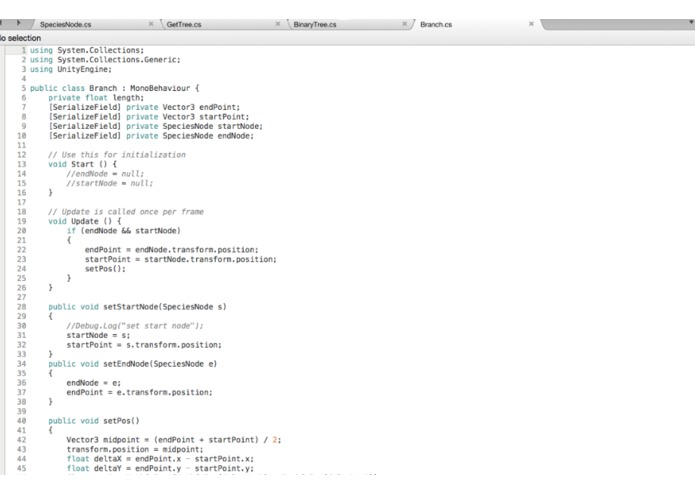695x494 pixels.
Task: Switch to the GetTree.cs tab
Action: (x=184, y=24)
